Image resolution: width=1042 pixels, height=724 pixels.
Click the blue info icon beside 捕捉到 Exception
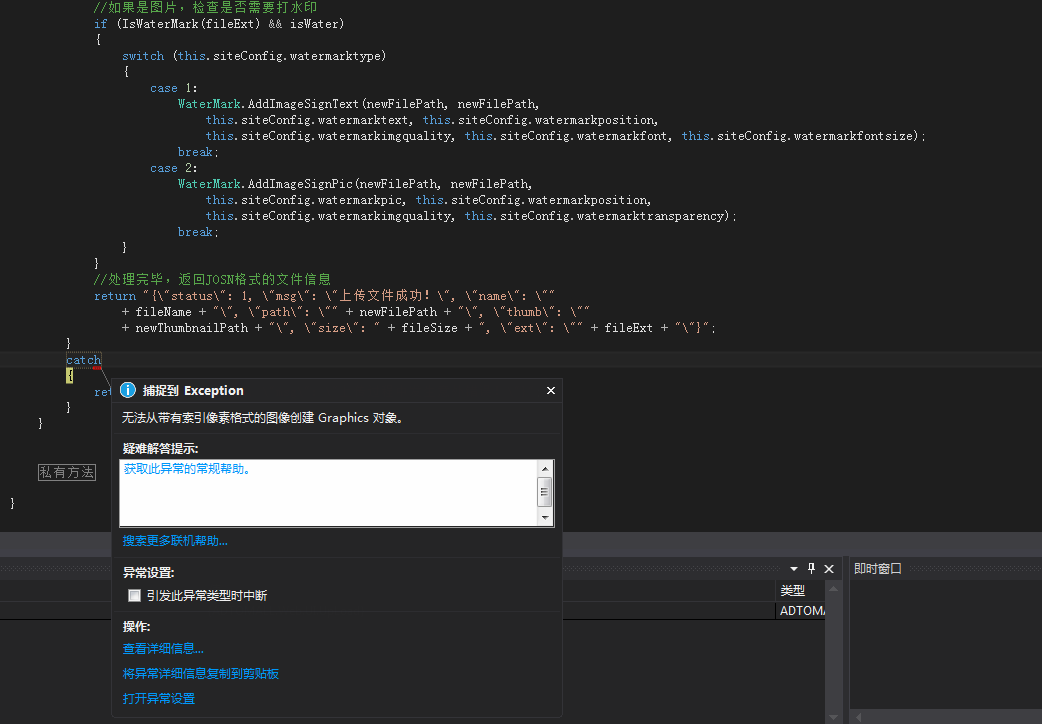[128, 391]
